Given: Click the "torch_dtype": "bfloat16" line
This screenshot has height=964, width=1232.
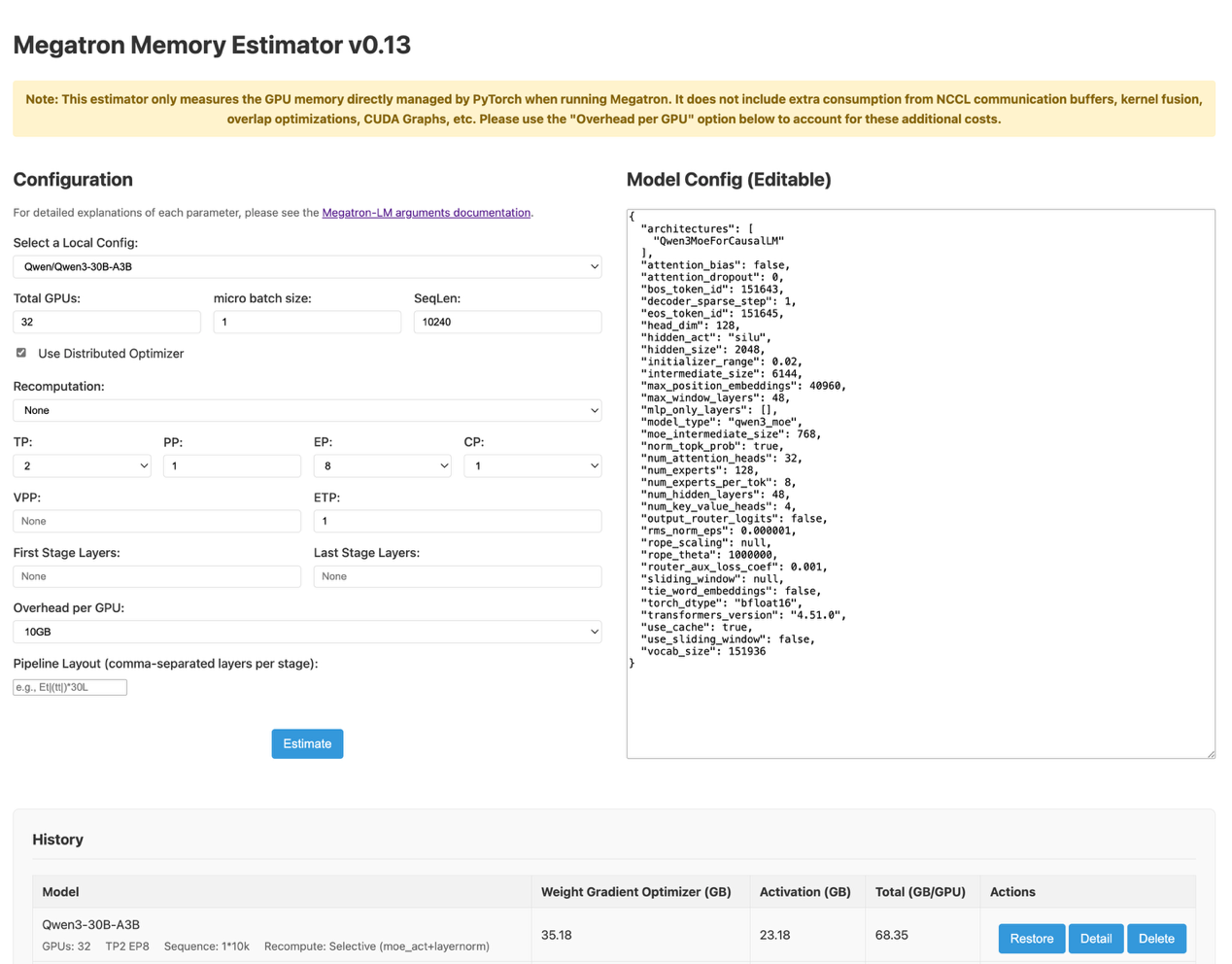Looking at the screenshot, I should (x=722, y=602).
